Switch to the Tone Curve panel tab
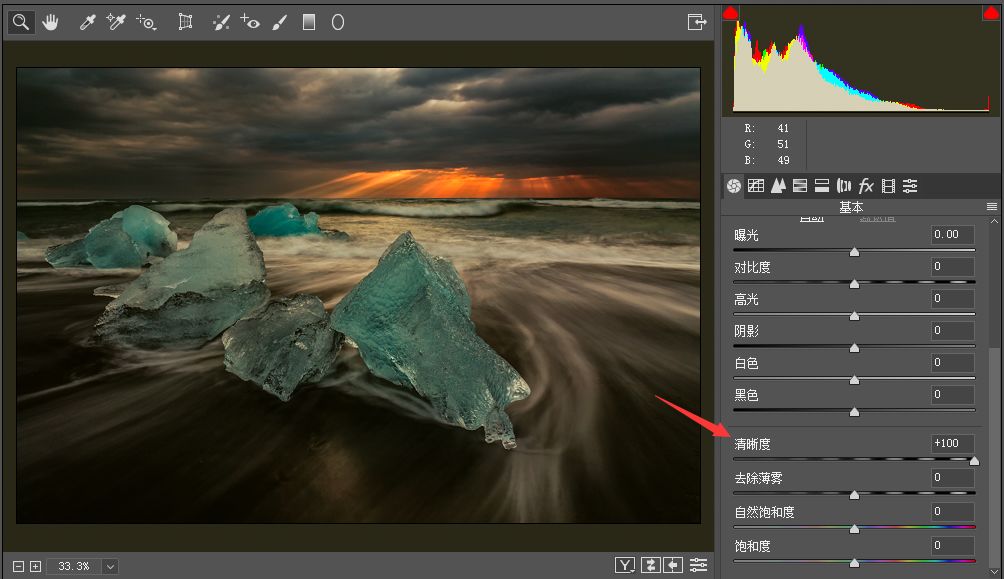The image size is (1004, 579). (x=756, y=185)
